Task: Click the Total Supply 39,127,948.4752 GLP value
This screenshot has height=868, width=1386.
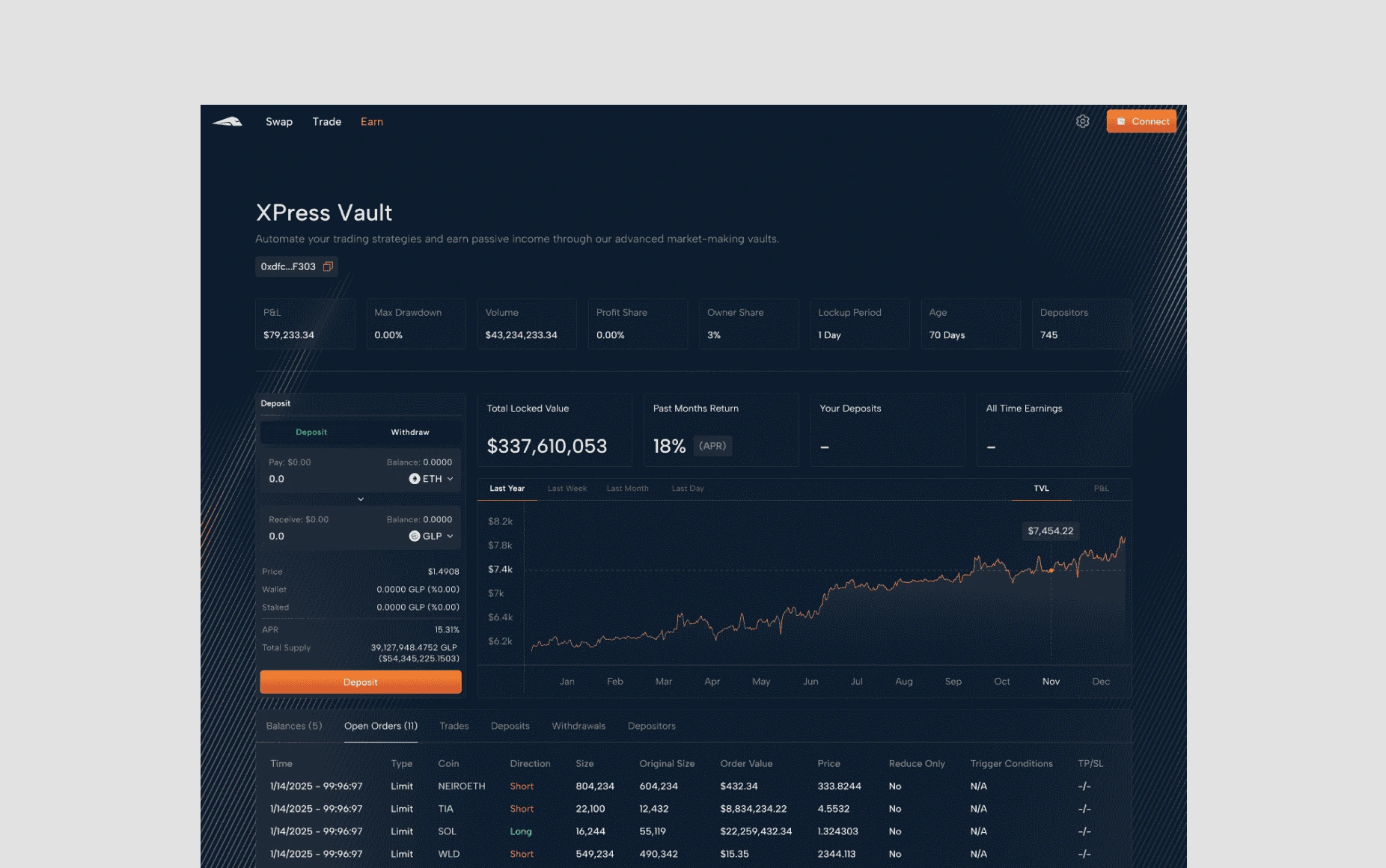Action: 414,648
